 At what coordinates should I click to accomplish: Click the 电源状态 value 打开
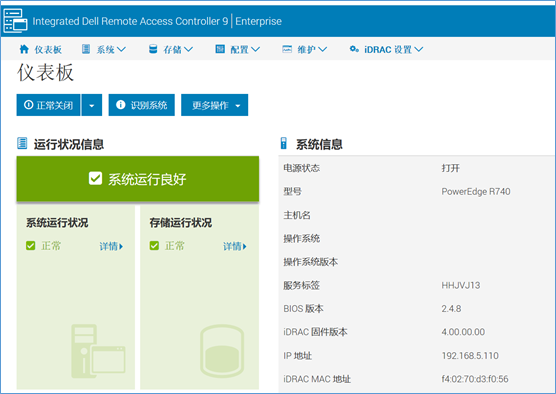tap(451, 168)
